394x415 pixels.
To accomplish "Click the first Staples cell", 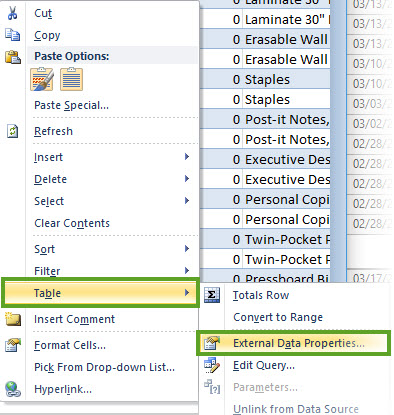I will tap(265, 79).
